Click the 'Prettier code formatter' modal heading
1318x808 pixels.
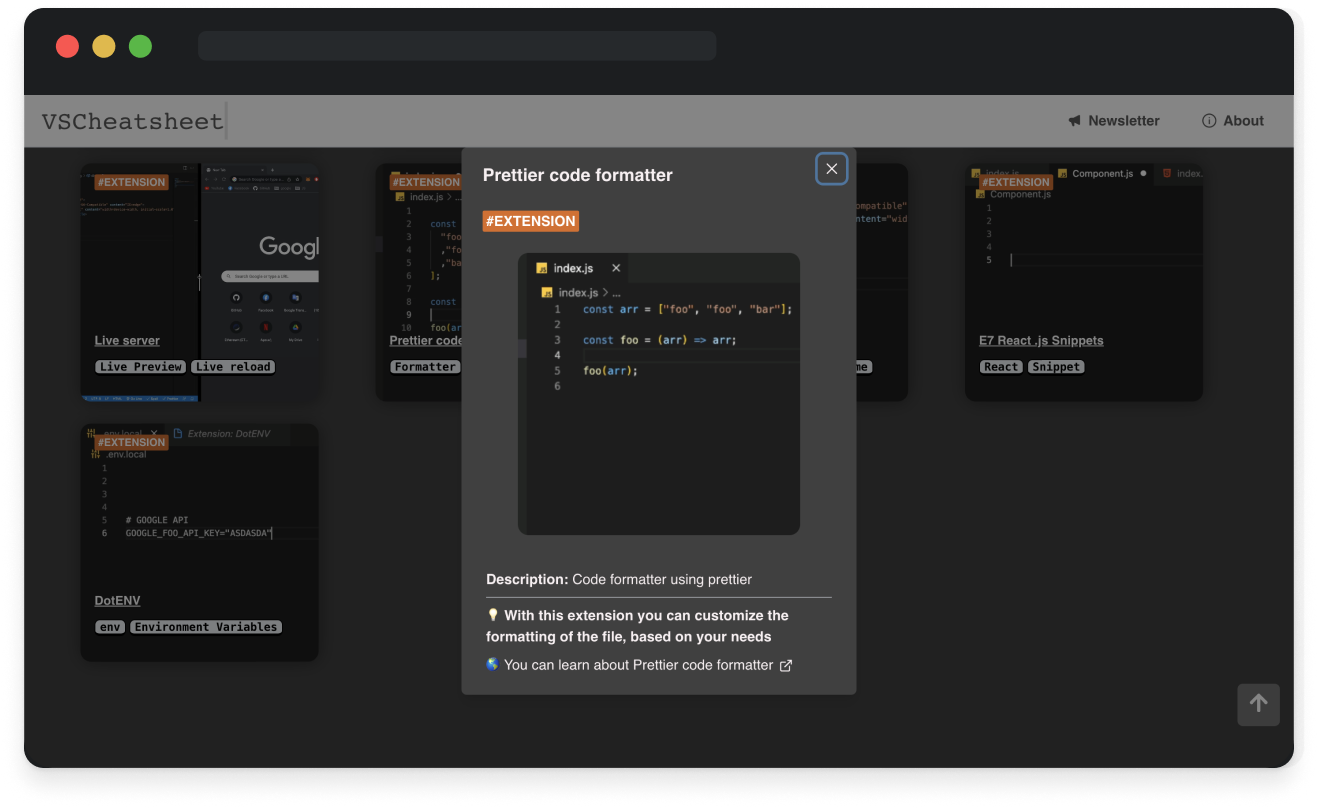tap(578, 175)
